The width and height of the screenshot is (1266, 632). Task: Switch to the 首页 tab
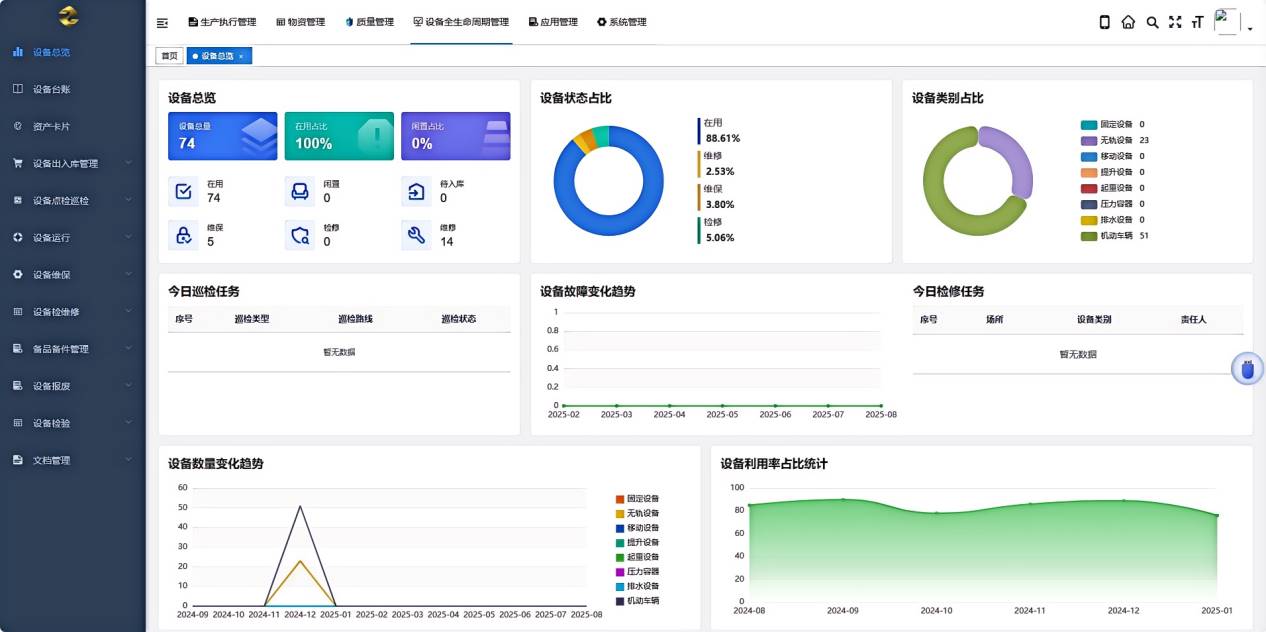[169, 56]
